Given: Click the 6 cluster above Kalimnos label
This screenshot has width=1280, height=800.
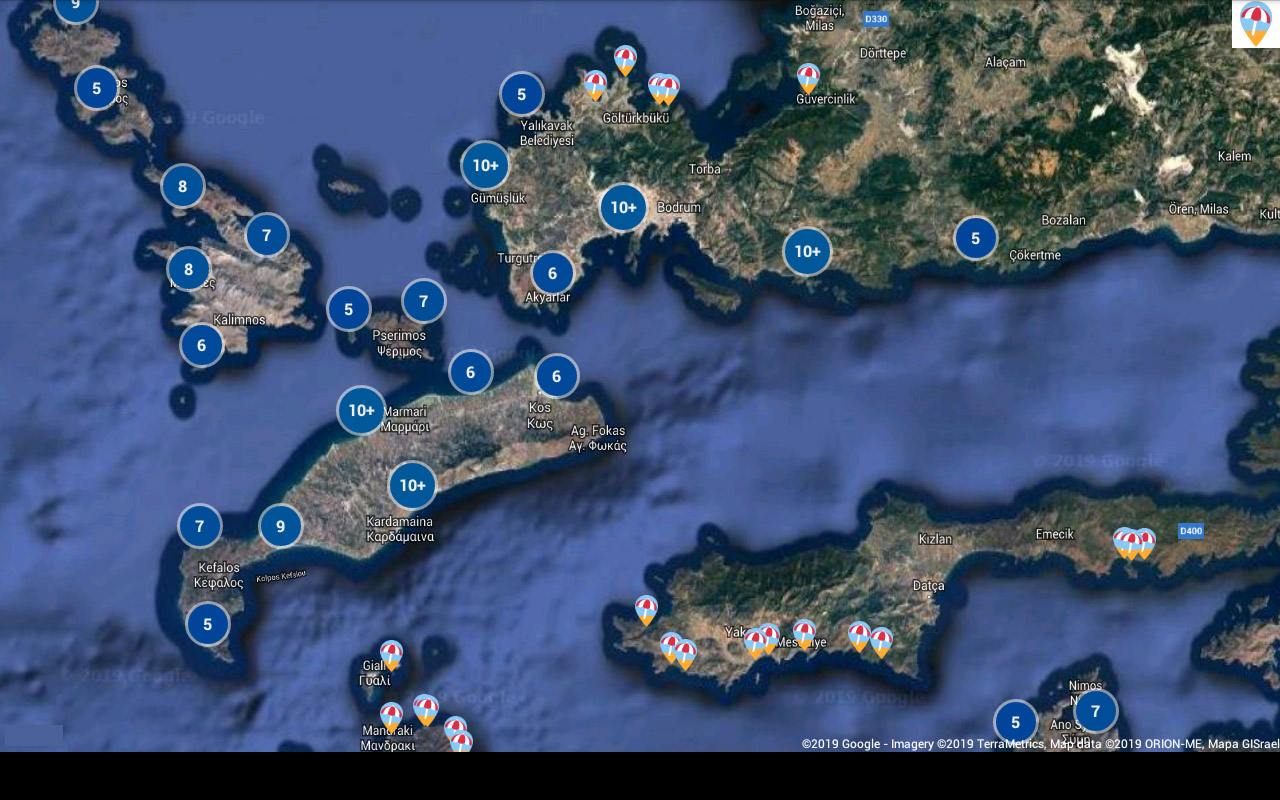Looking at the screenshot, I should 202,345.
